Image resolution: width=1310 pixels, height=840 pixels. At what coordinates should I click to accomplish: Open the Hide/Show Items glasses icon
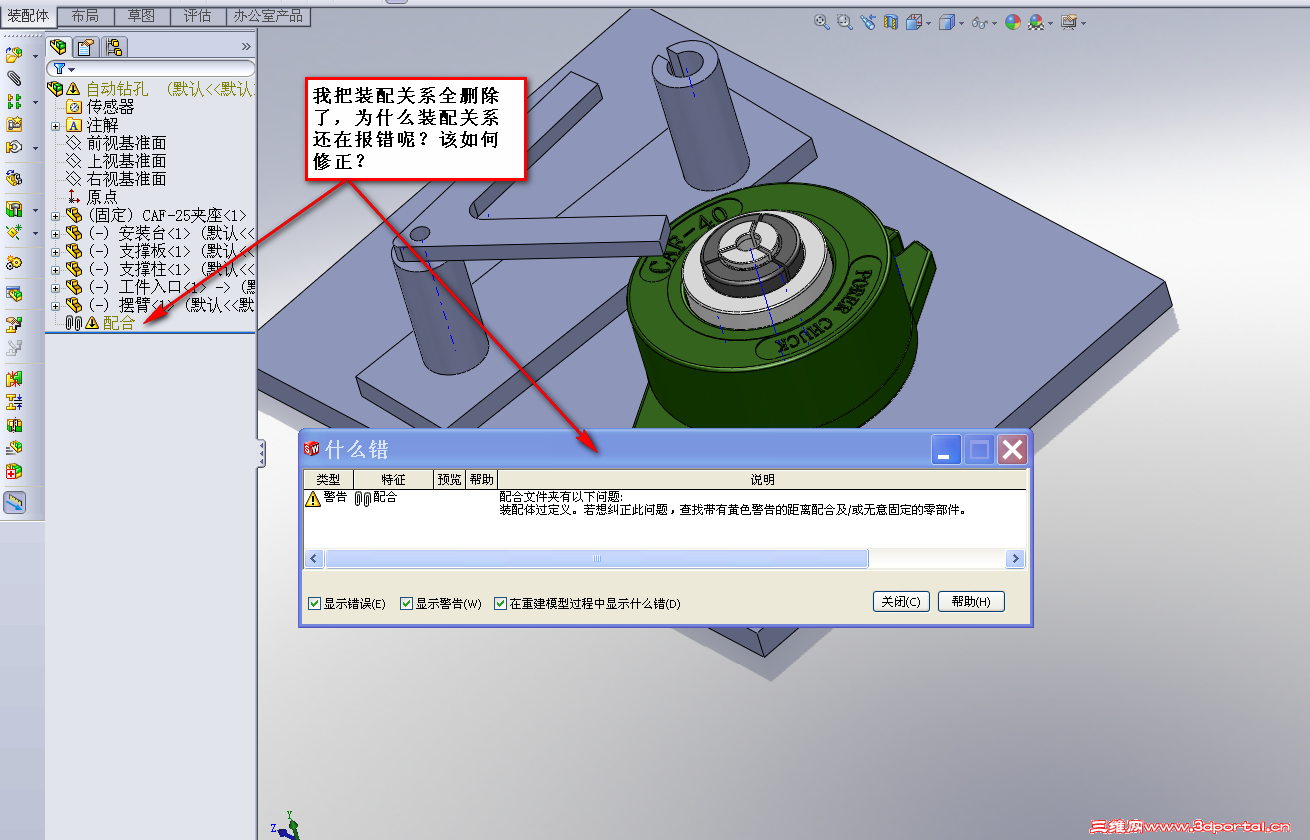[x=979, y=21]
